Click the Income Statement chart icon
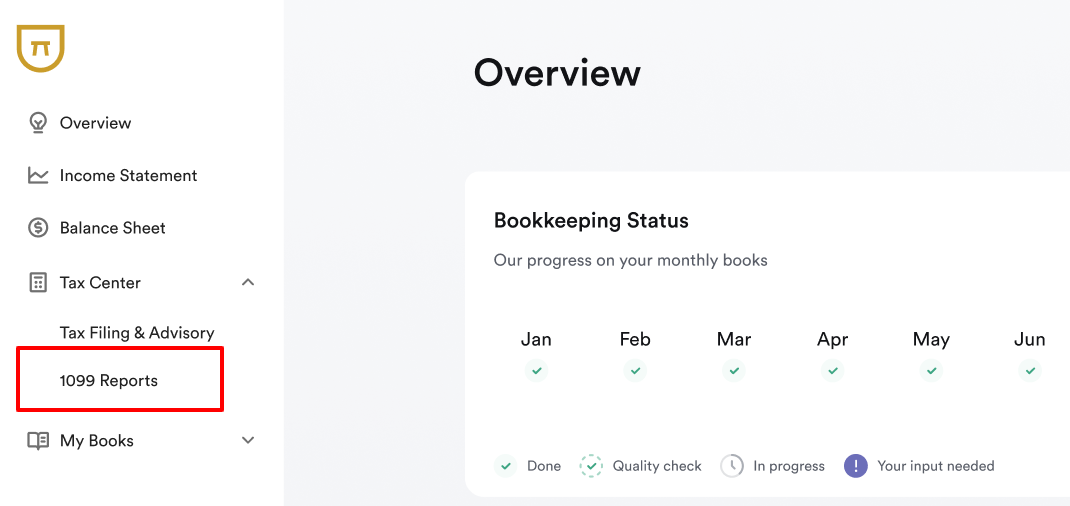This screenshot has height=506, width=1070. [x=38, y=176]
